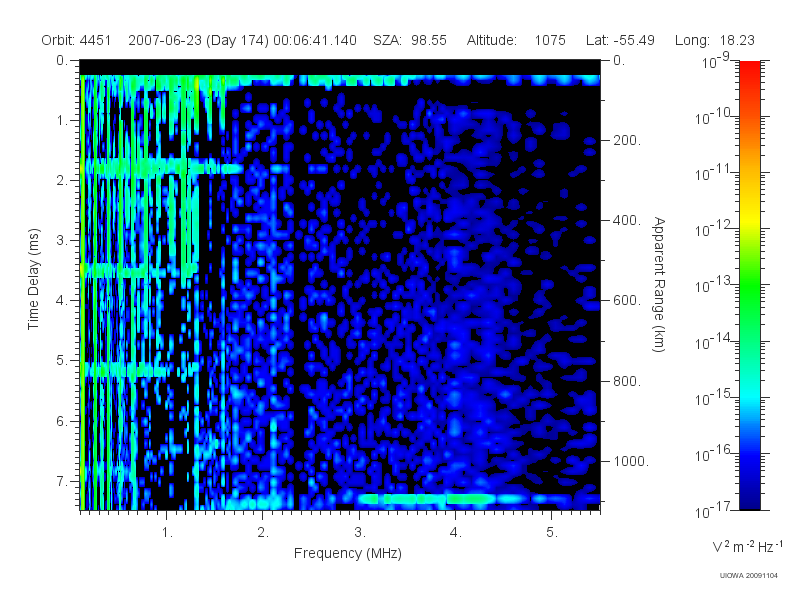Image resolution: width=800 pixels, height=600 pixels.
Task: Click the green echo band near 3.5 ms delay
Action: (x=139, y=270)
